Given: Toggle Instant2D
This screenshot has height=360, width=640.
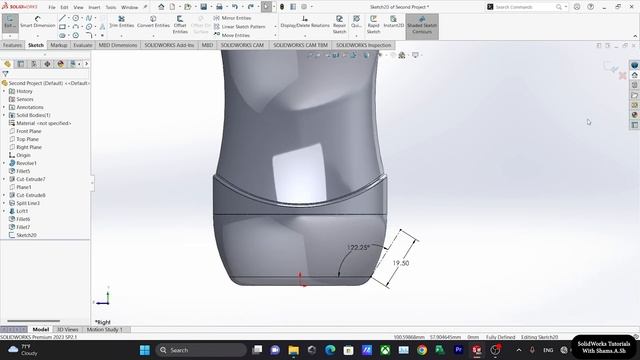Looking at the screenshot, I should pos(393,22).
